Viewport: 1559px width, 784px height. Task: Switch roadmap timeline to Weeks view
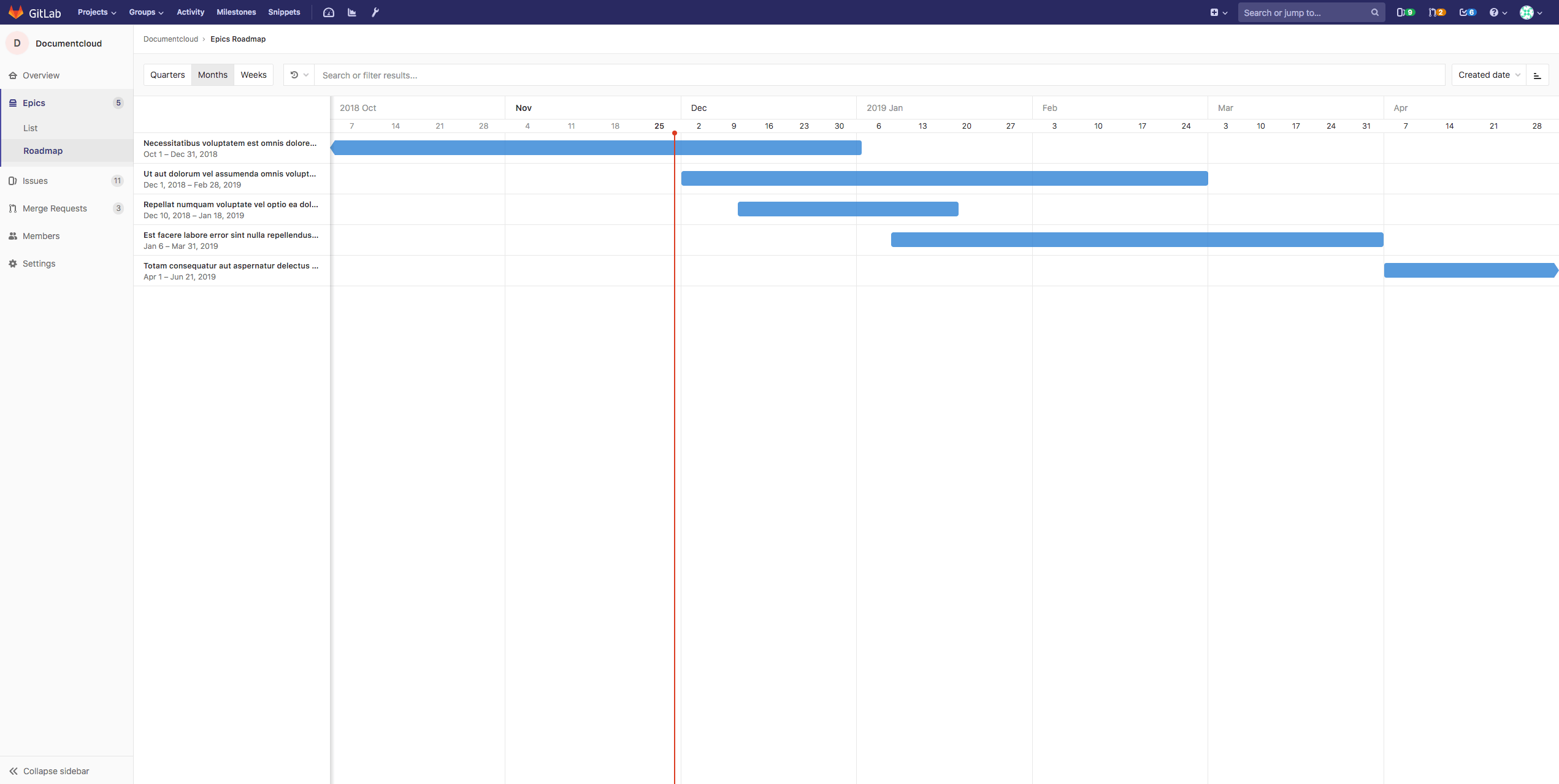point(254,74)
